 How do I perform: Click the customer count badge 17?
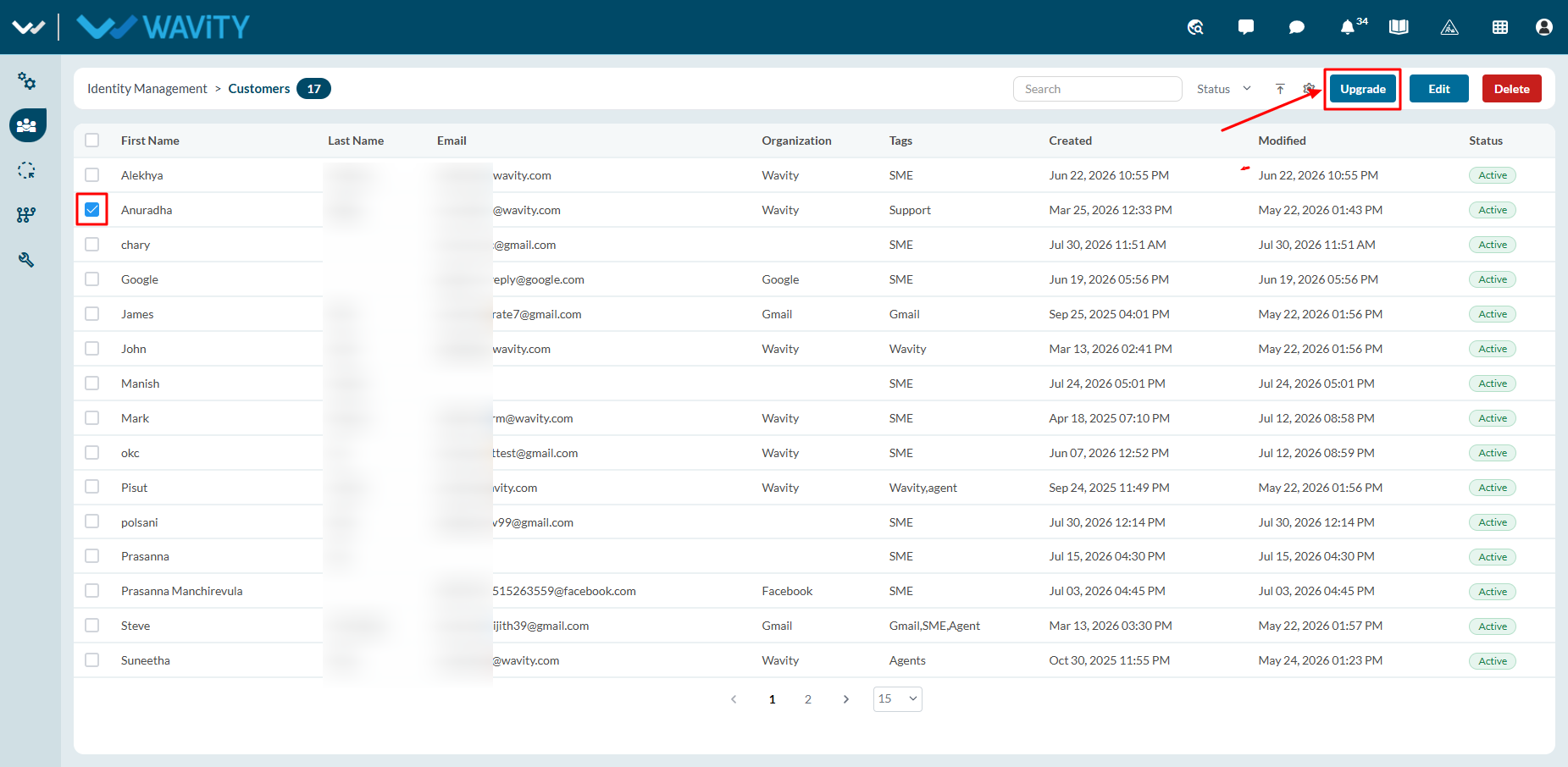(313, 89)
